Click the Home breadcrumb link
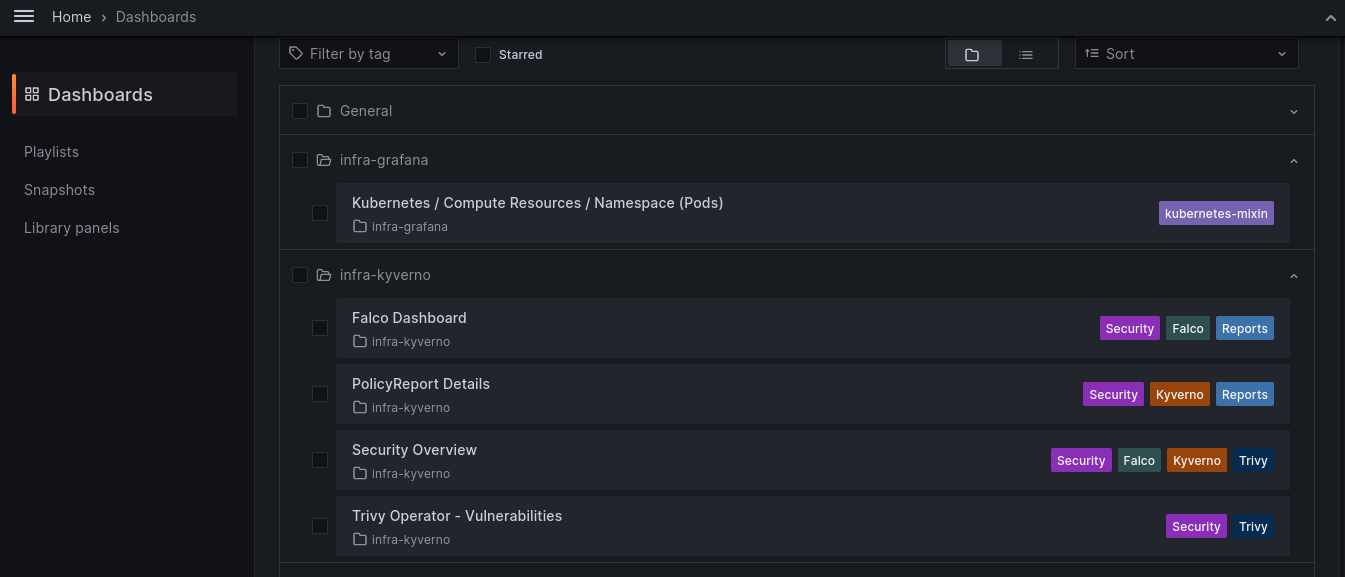 [71, 16]
